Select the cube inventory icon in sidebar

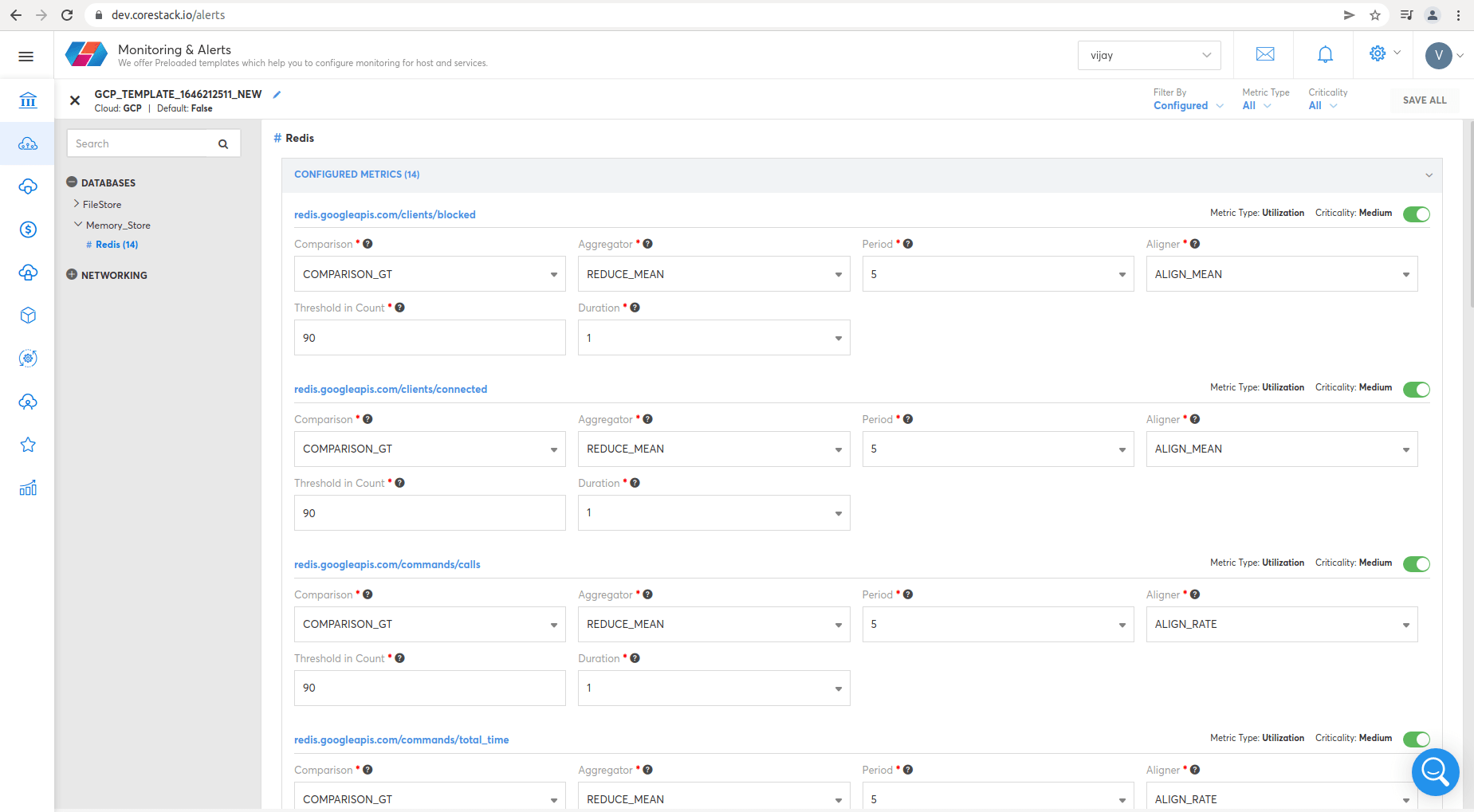[28, 315]
